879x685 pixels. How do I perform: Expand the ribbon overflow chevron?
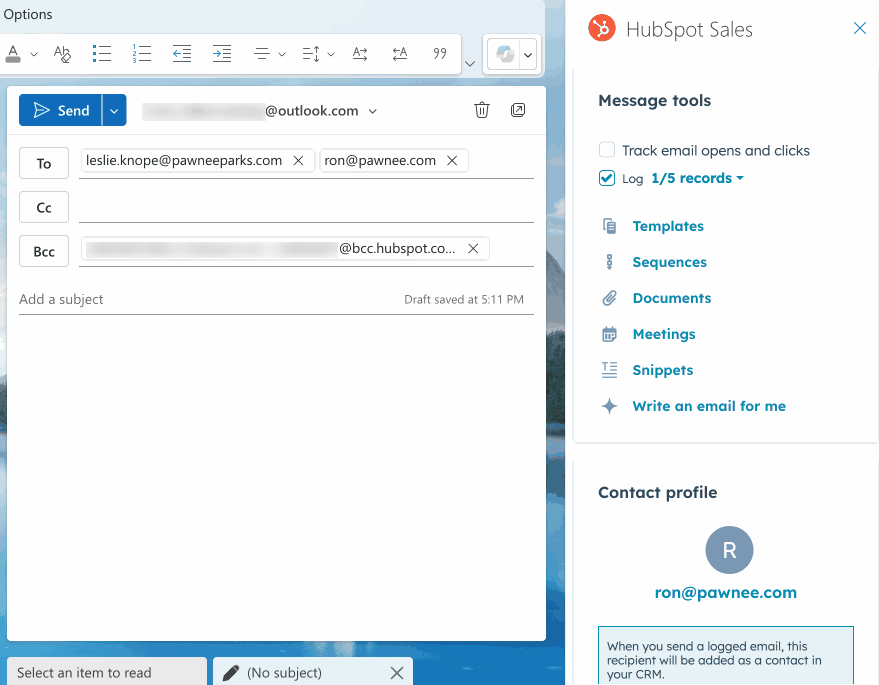470,63
